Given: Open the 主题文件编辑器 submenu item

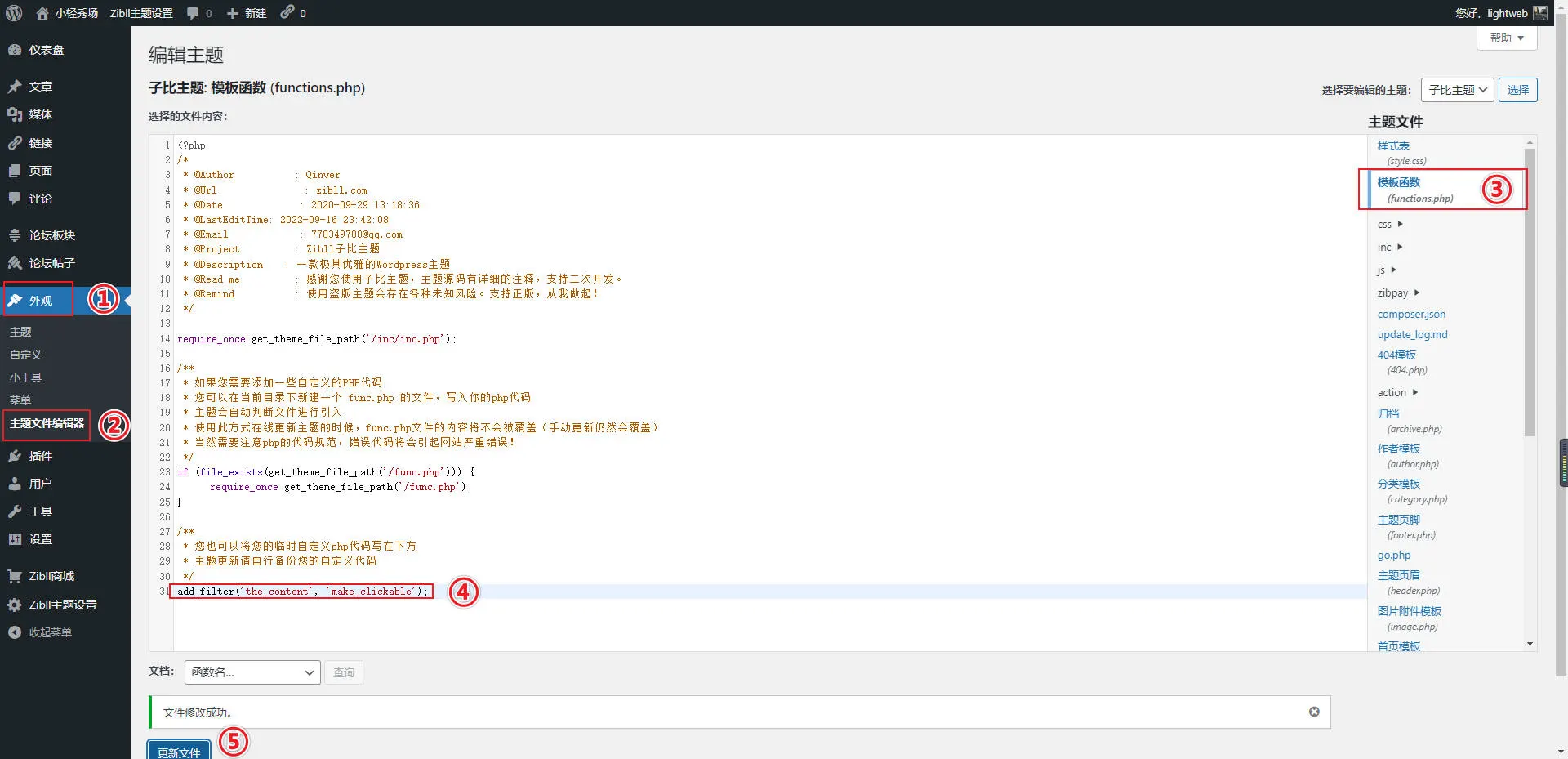Looking at the screenshot, I should click(47, 423).
